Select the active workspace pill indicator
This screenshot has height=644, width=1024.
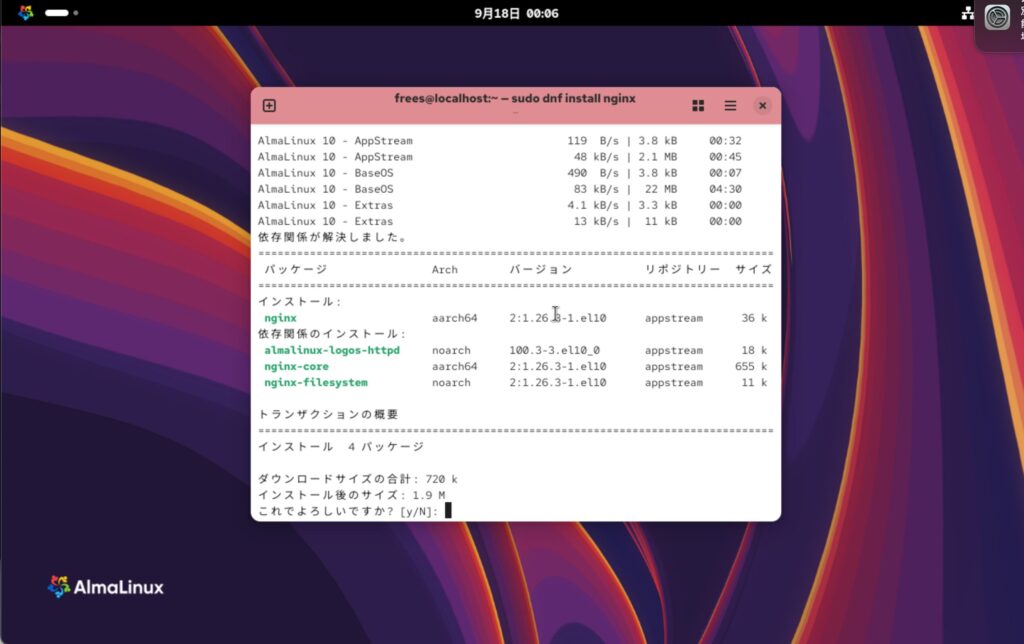57,13
